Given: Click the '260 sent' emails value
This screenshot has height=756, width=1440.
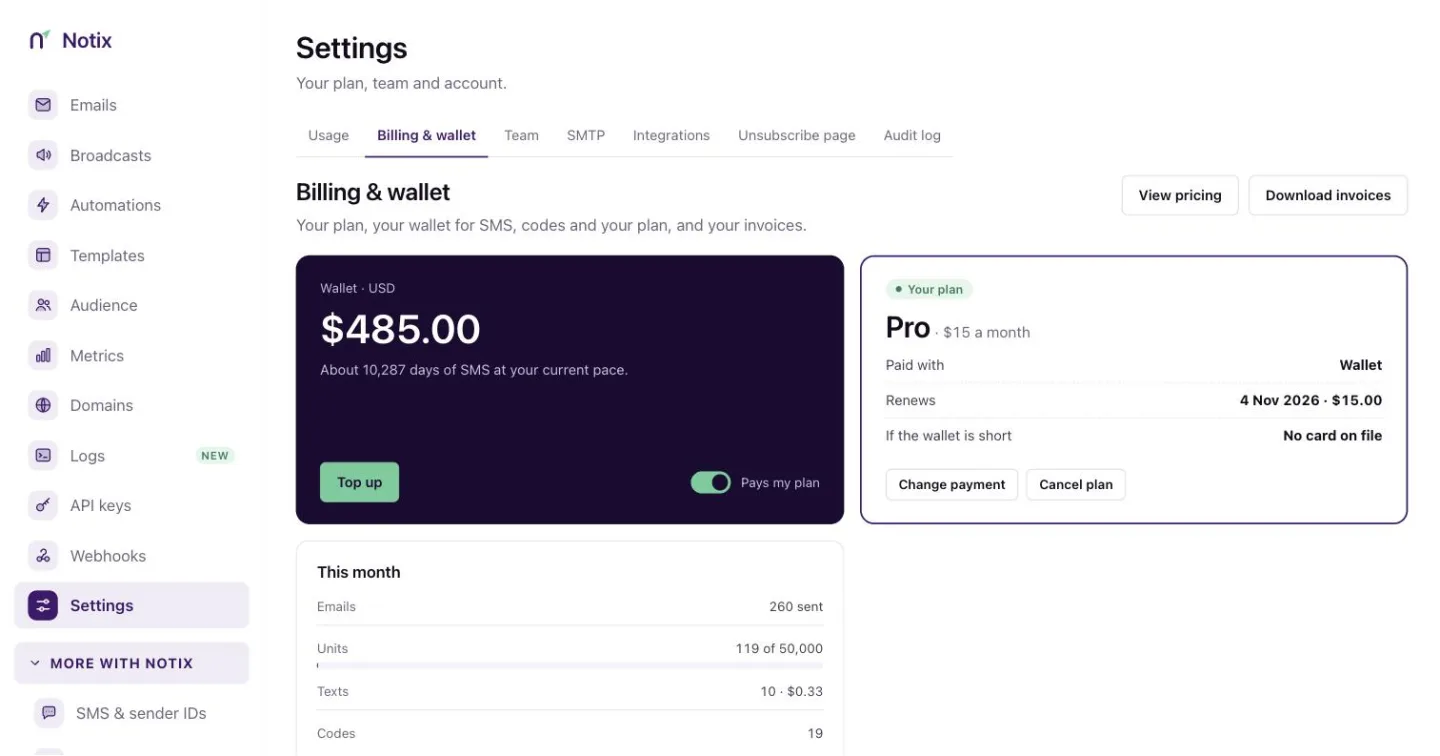Looking at the screenshot, I should (x=796, y=606).
